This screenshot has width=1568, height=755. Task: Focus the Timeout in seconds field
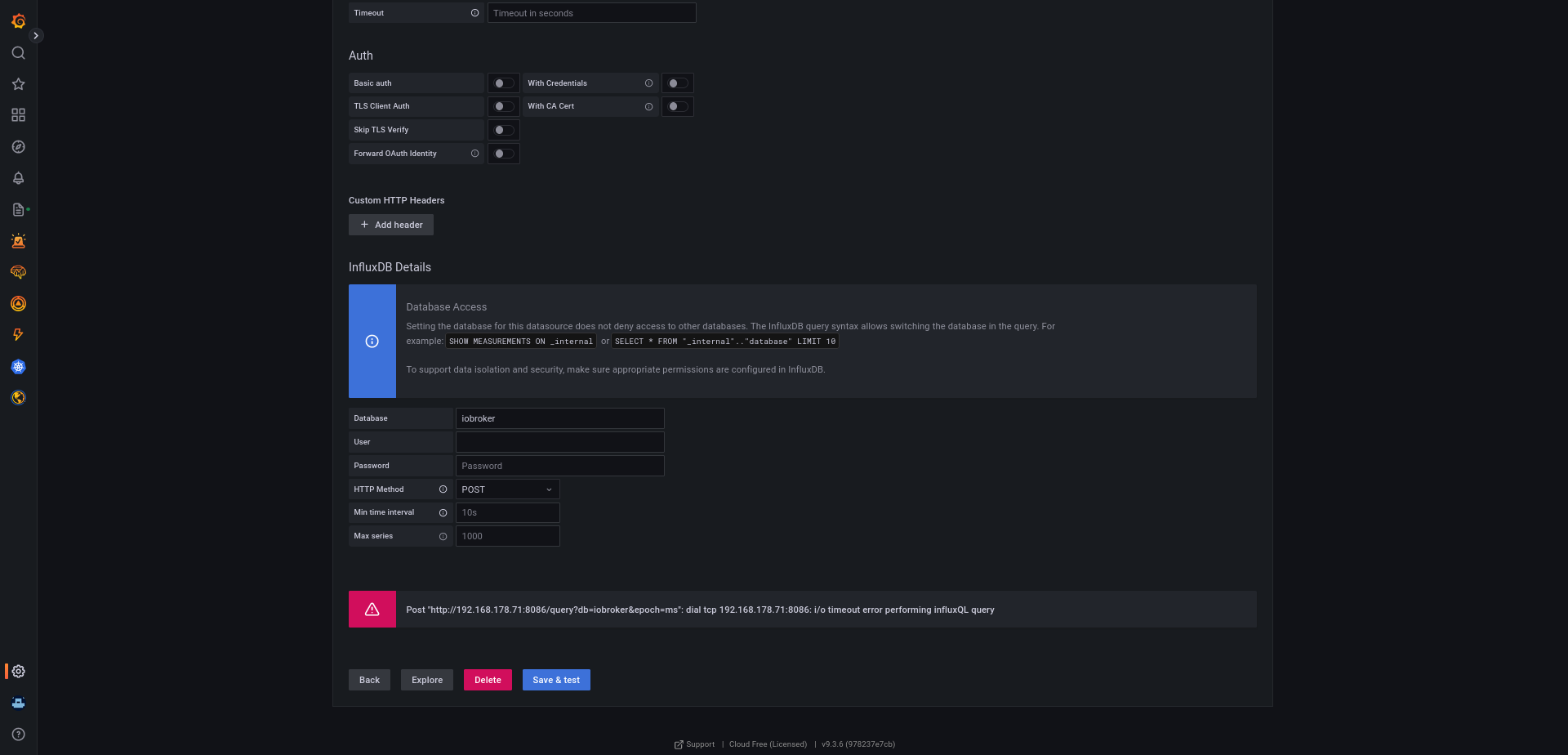pyautogui.click(x=592, y=13)
